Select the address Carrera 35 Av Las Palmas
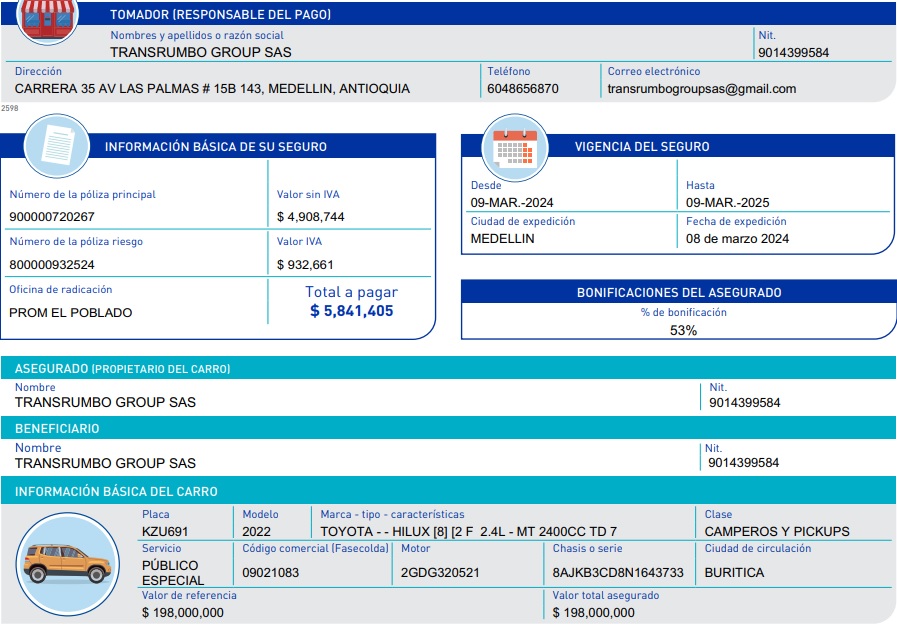This screenshot has width=897, height=625. (212, 88)
